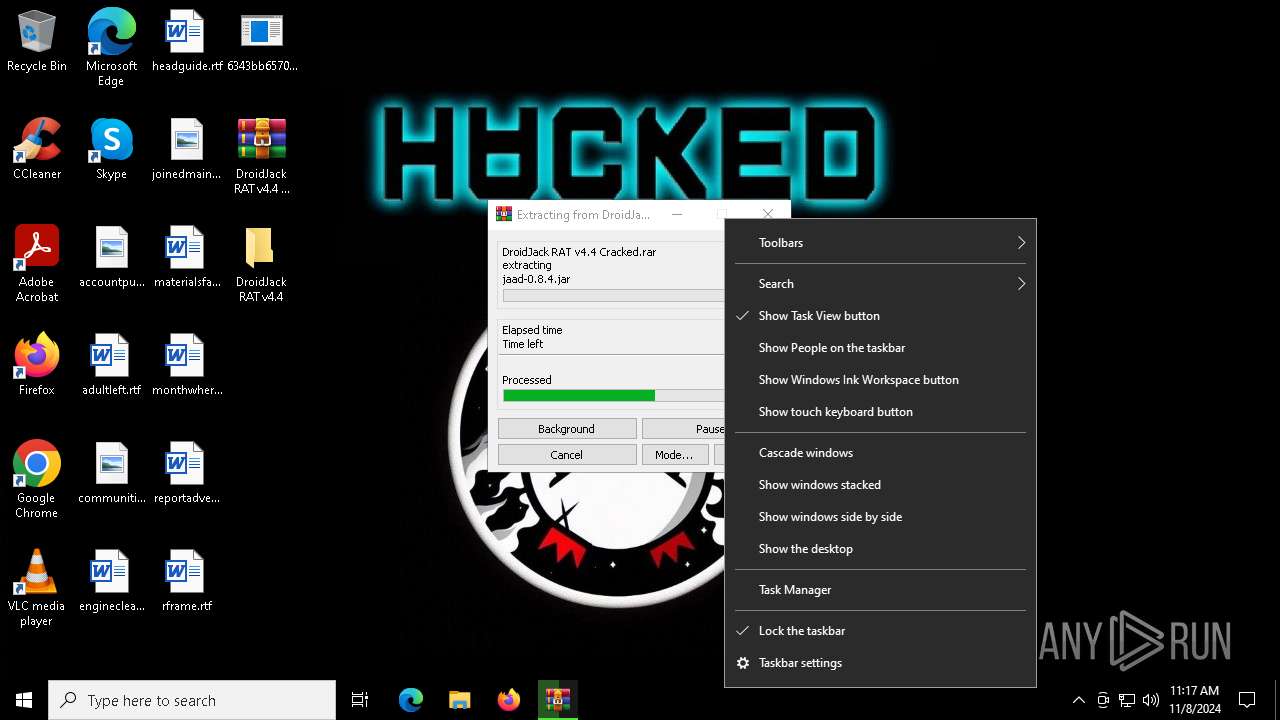Uncheck Show Task View button
The width and height of the screenshot is (1280, 720).
880,316
